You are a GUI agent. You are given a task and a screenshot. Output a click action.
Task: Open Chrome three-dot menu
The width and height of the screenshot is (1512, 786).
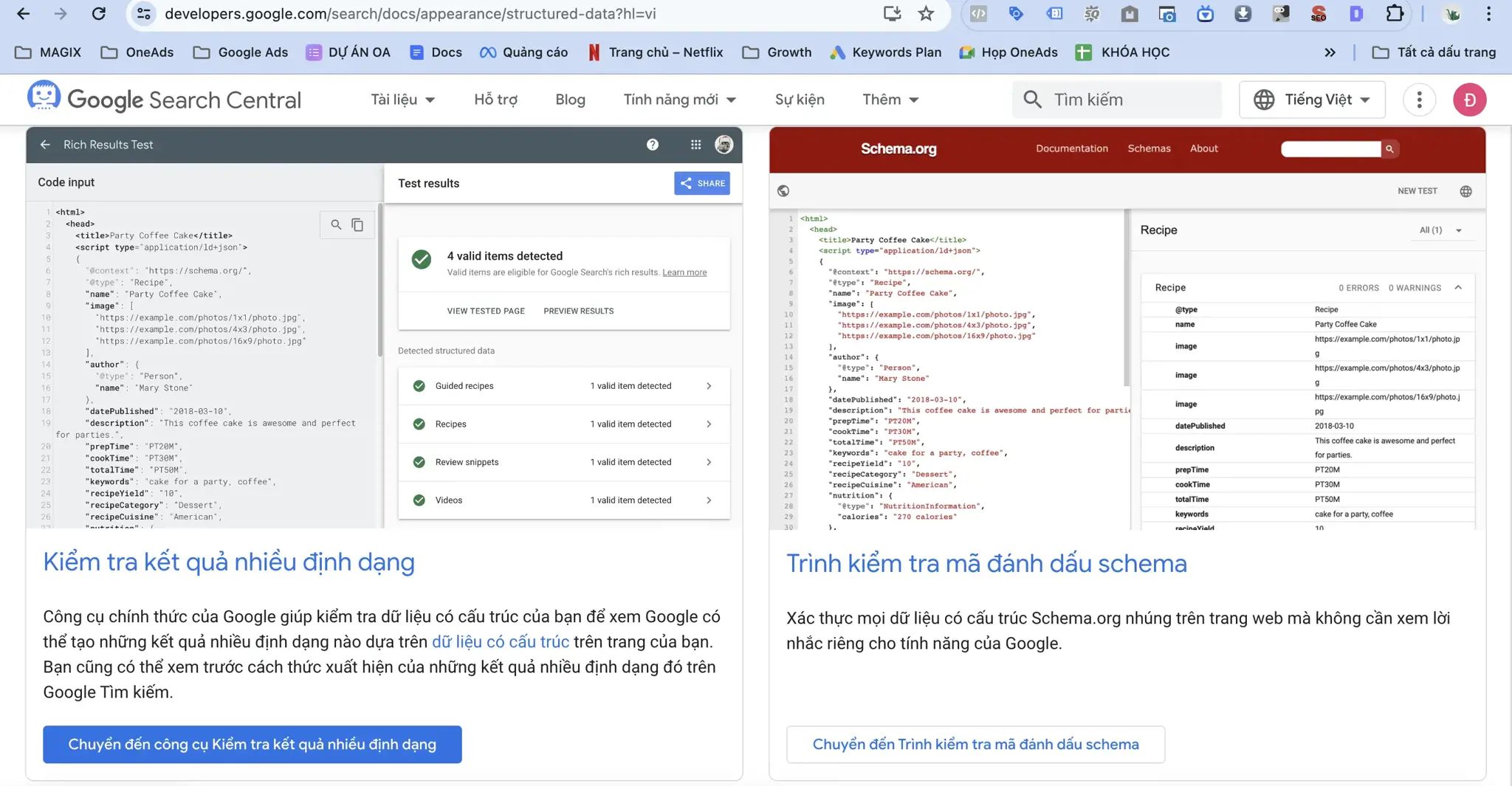point(1488,13)
